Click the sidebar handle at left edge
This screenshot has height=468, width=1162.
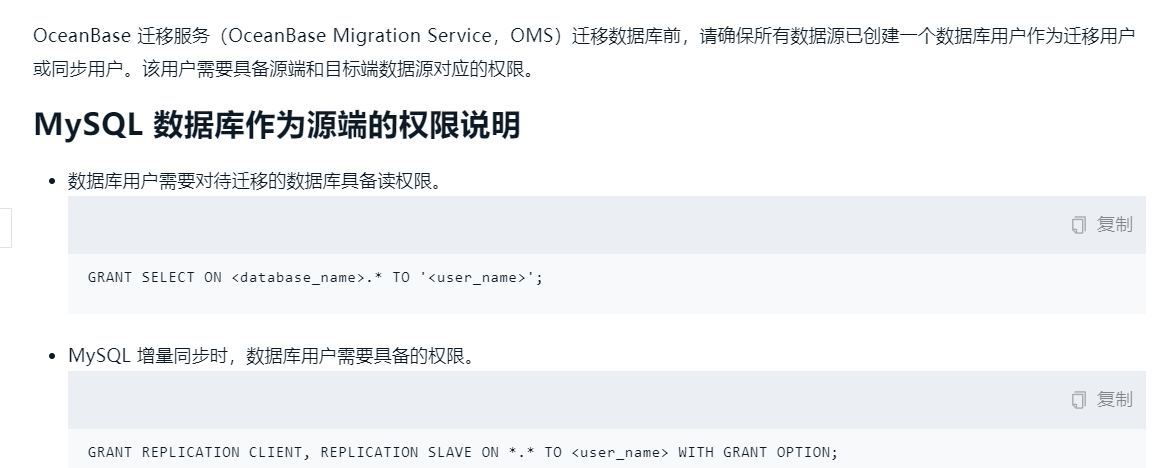point(5,227)
